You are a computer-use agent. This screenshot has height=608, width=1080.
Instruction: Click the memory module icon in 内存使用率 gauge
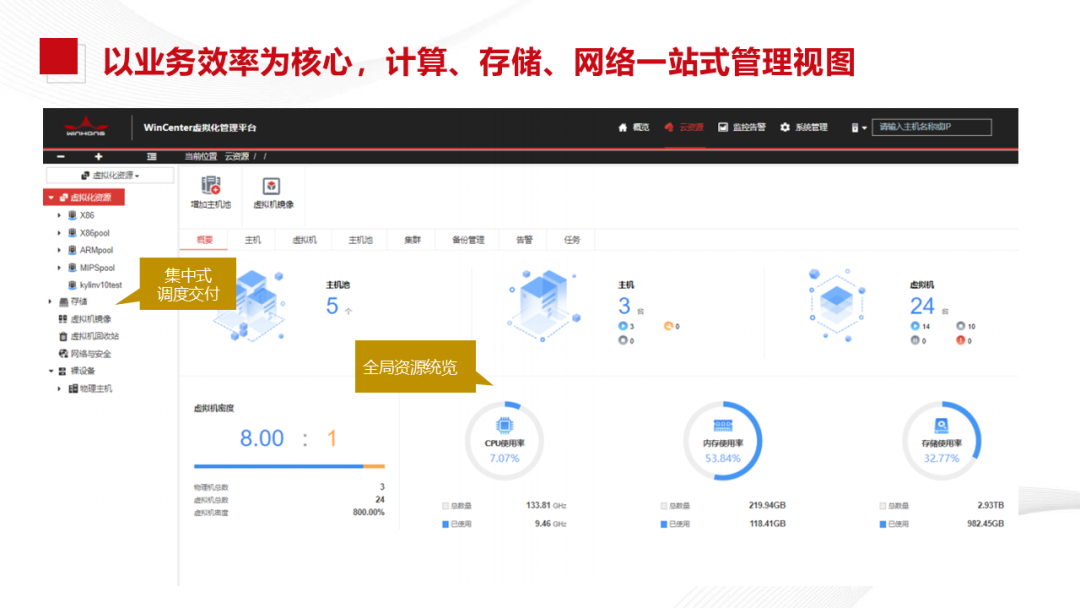coord(723,426)
